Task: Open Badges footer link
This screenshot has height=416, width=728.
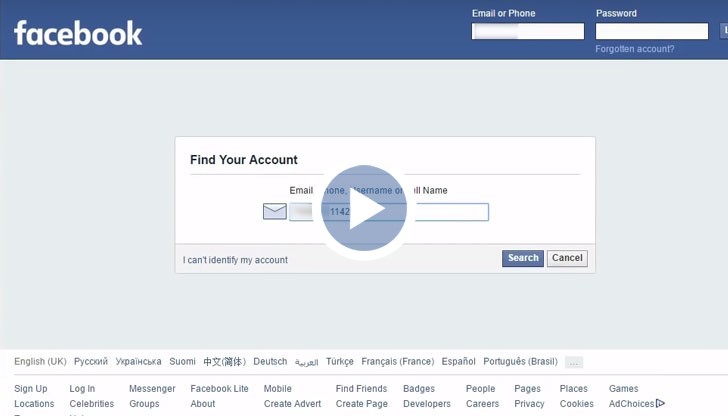Action: [x=419, y=389]
